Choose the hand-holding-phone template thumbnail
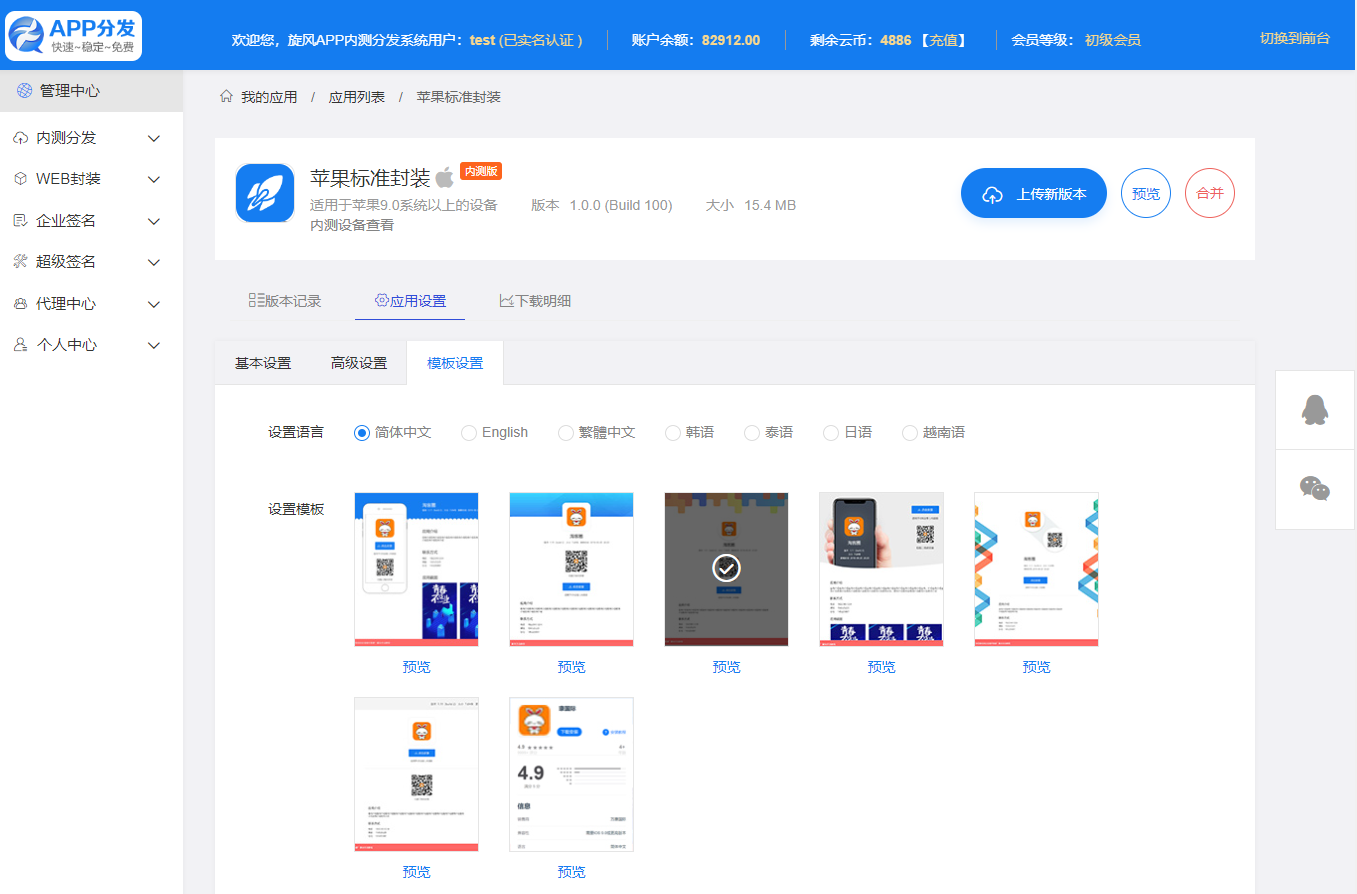 click(x=882, y=569)
